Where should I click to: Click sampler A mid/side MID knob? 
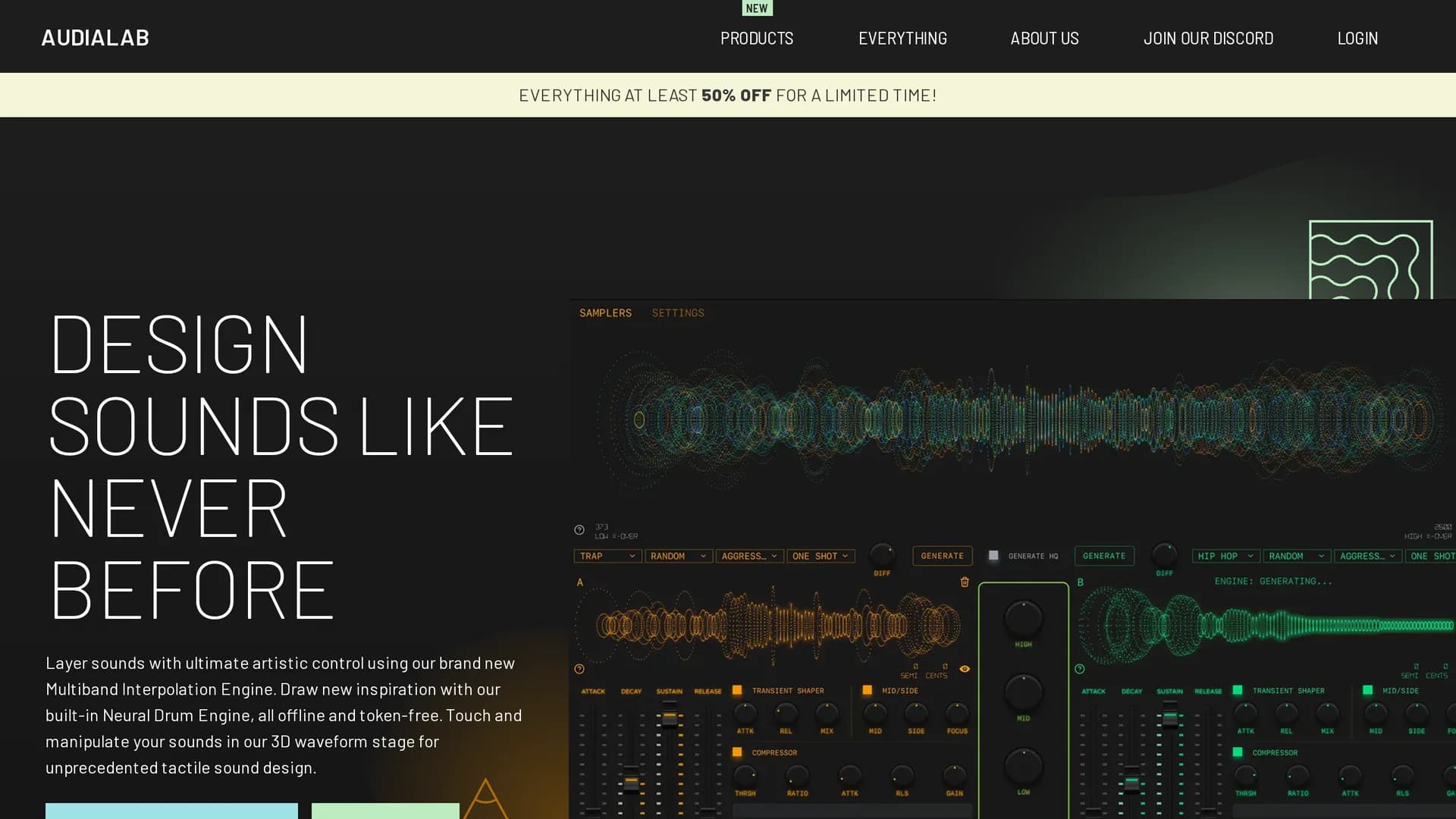[875, 713]
